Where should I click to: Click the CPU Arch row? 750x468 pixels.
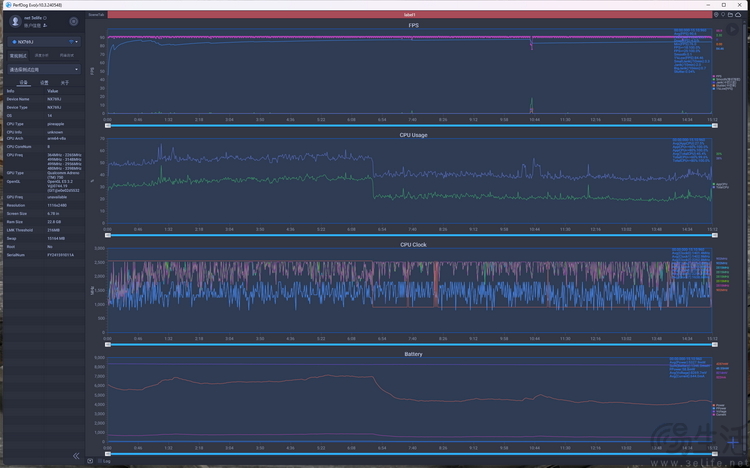(44, 138)
